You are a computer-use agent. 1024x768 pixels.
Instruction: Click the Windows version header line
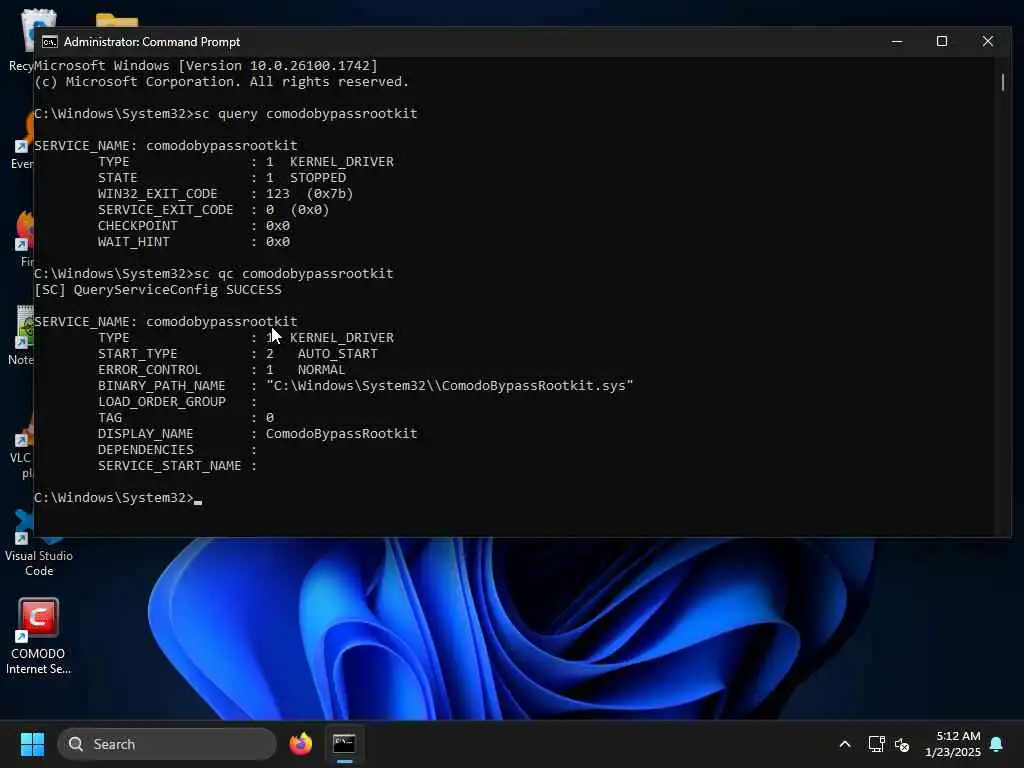[x=206, y=65]
